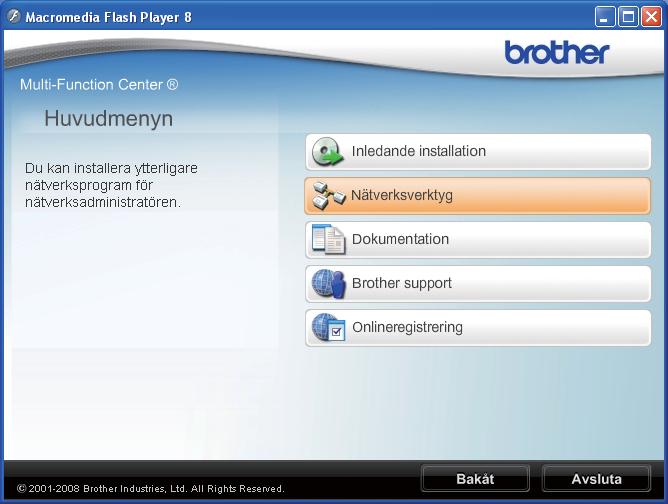Click the network computers icon beside Nätverksverktyg
668x504 pixels.
pos(328,196)
